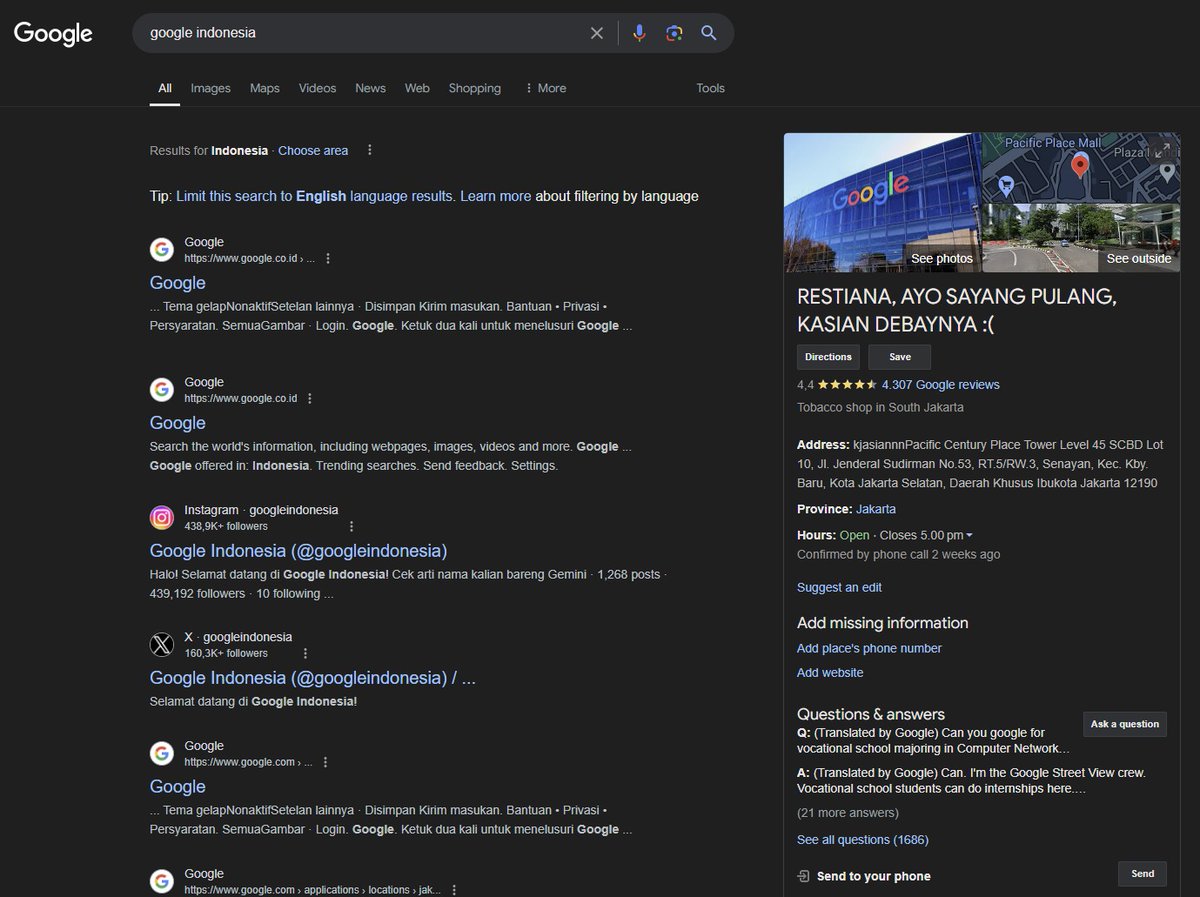Open the More search filters menu
Screen dimensions: 1200x897
coord(545,88)
